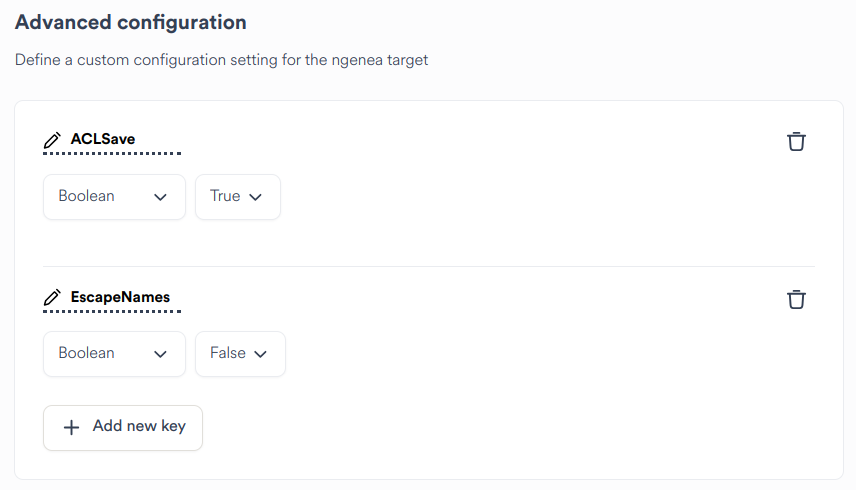
Task: Click the divider line between the two keys
Action: (429, 266)
